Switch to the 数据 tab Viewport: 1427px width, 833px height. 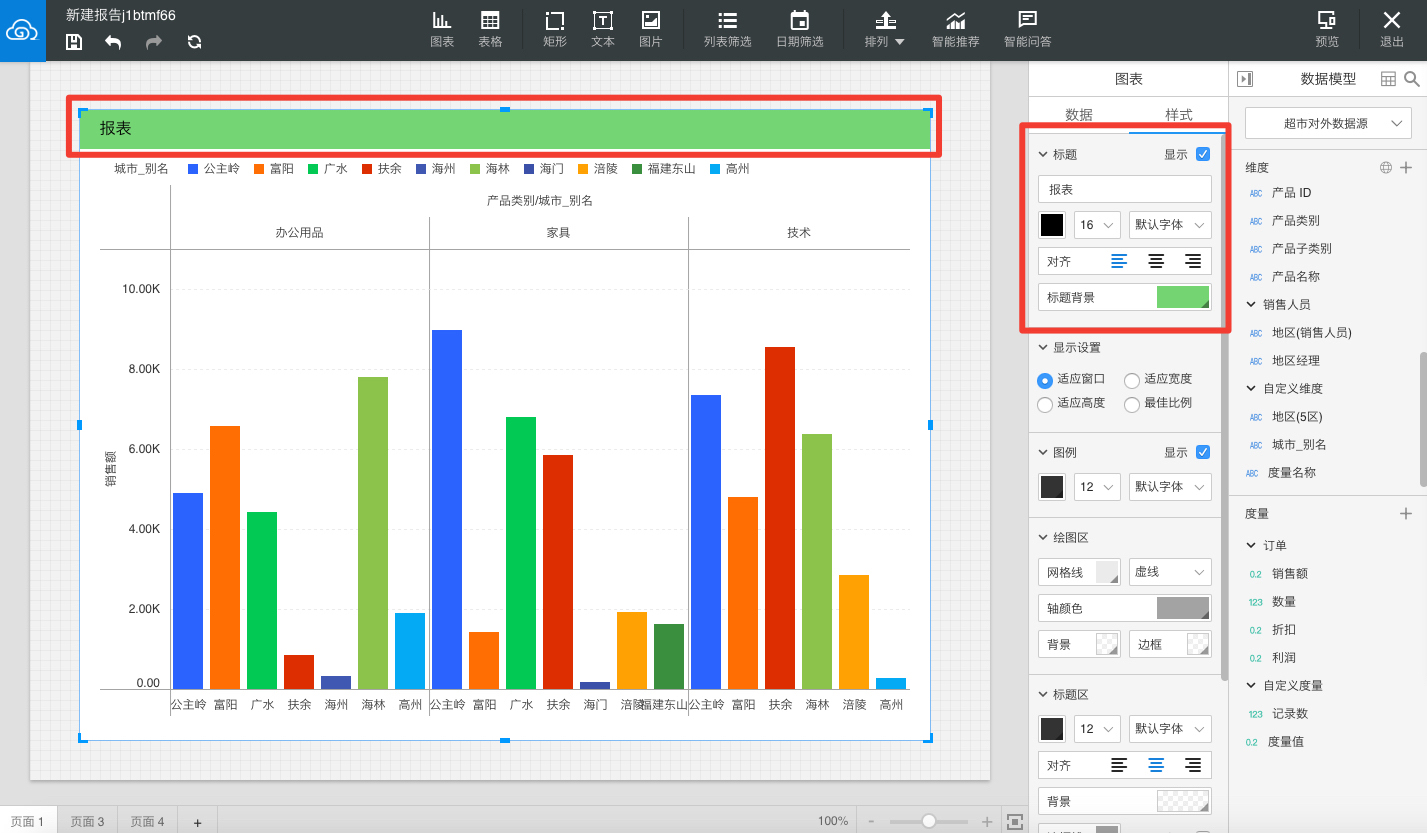click(x=1079, y=115)
